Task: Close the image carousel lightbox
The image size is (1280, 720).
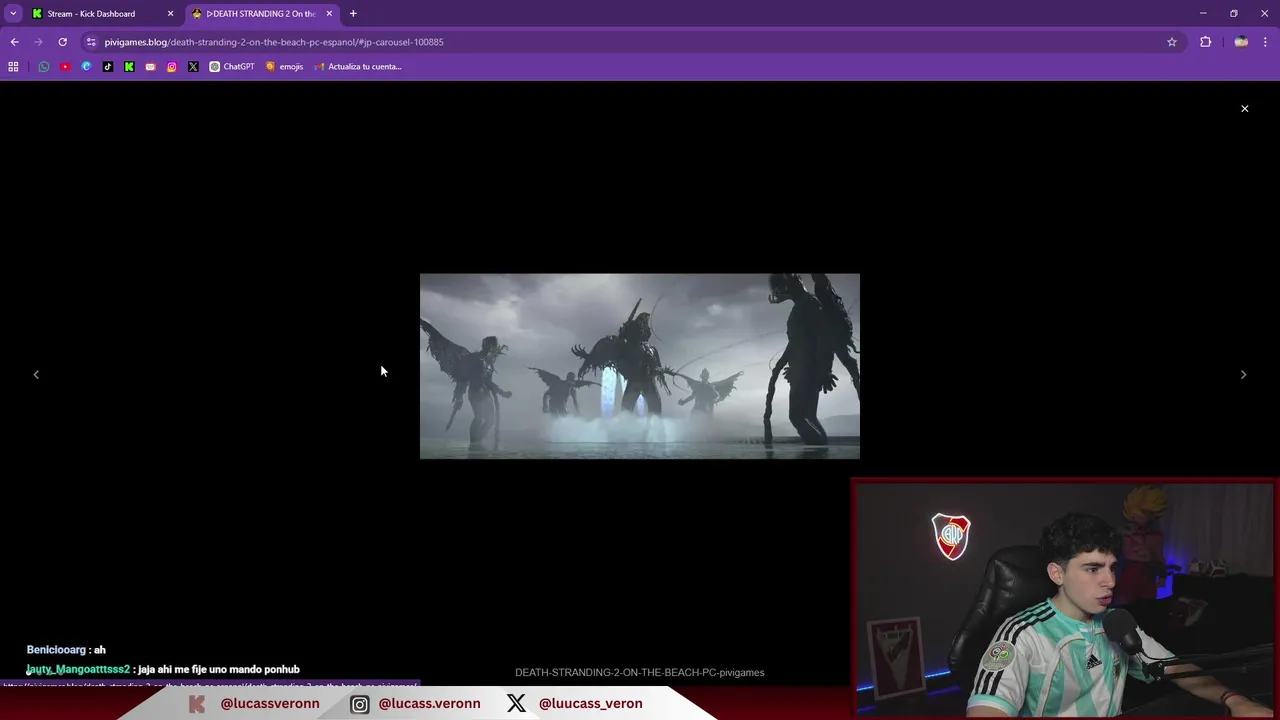Action: point(1245,108)
